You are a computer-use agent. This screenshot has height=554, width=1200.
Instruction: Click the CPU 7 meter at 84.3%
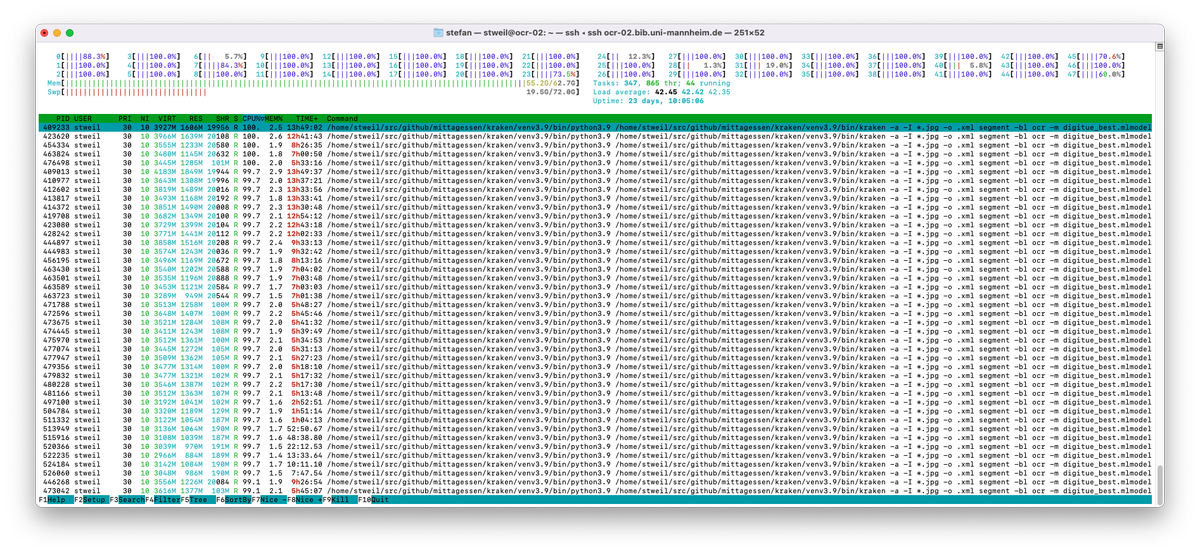point(220,65)
